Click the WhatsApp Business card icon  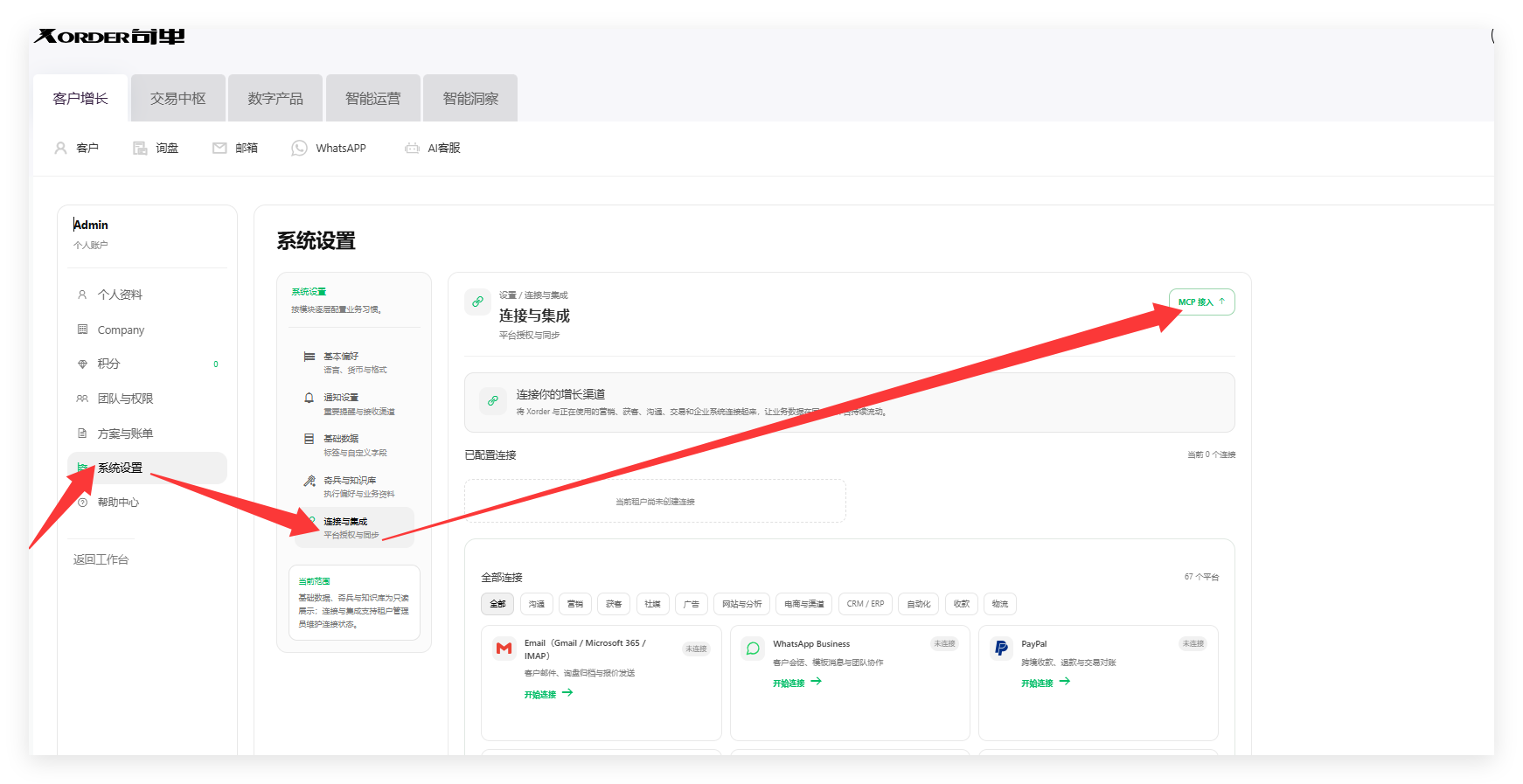click(x=752, y=649)
